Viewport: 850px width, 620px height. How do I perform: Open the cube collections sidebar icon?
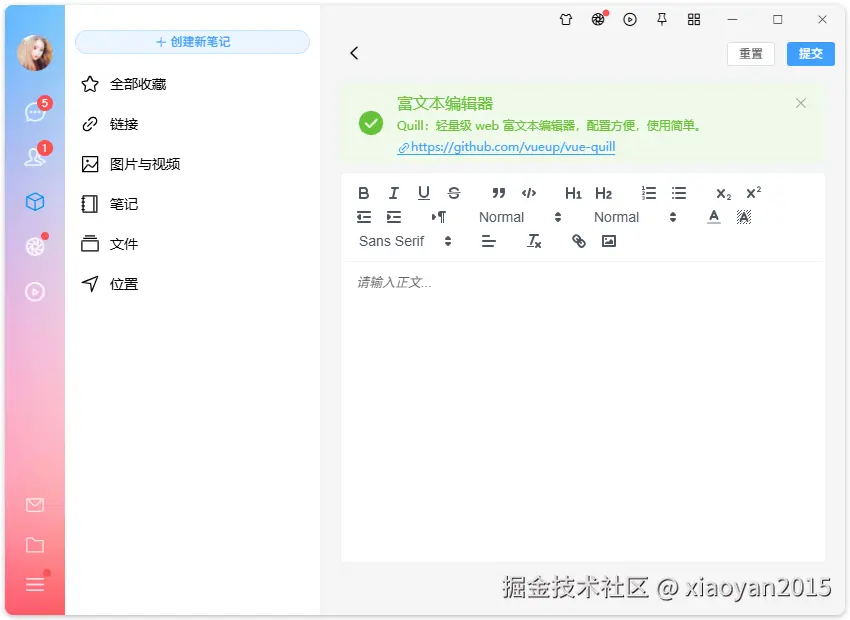(35, 202)
